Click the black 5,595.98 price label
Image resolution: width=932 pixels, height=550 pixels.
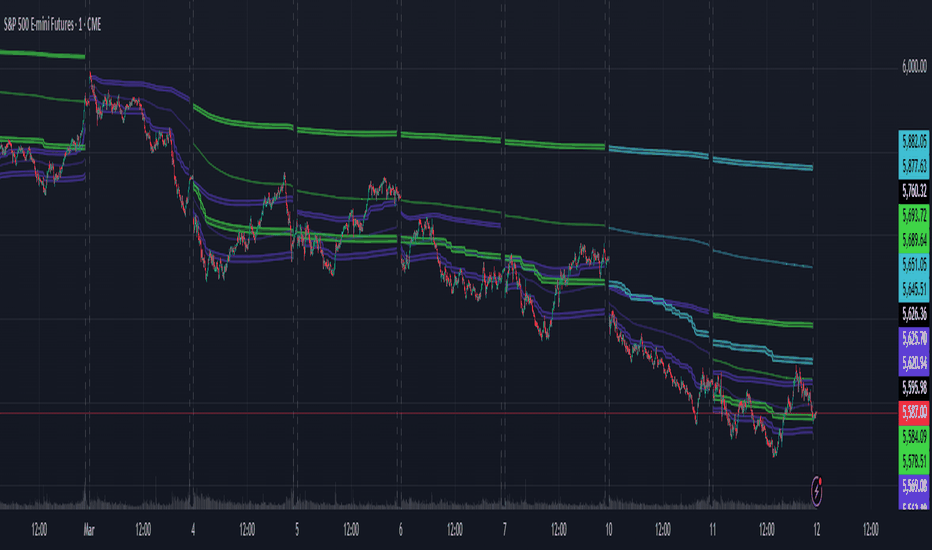(x=914, y=388)
